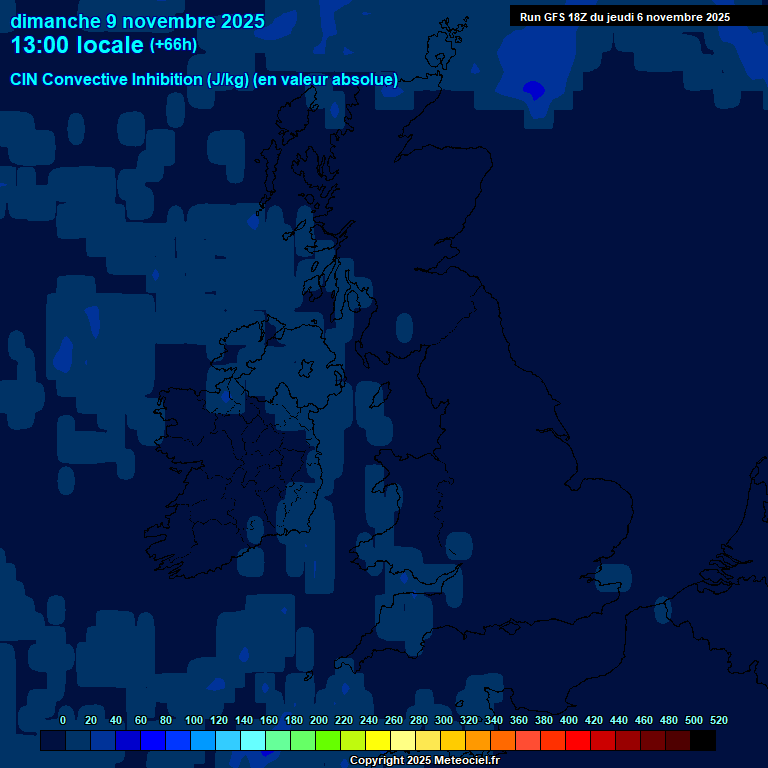This screenshot has height=768, width=768.
Task: Click the Copyright 2025 Meteociel.fr text
Action: click(424, 761)
